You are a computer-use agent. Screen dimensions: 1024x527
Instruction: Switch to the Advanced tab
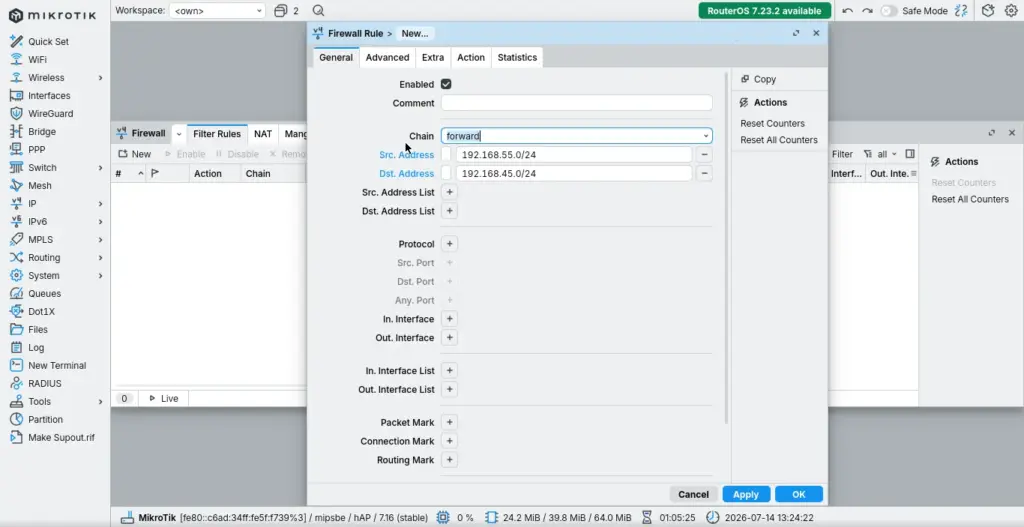[x=387, y=57]
